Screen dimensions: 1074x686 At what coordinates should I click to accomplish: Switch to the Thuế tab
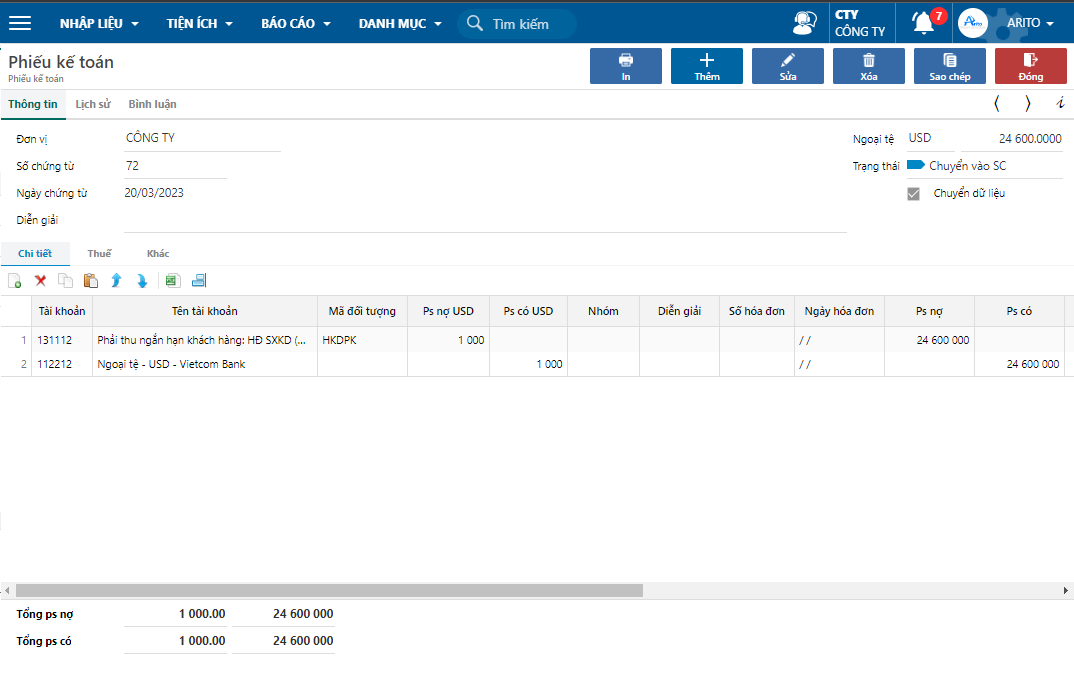[x=99, y=254]
